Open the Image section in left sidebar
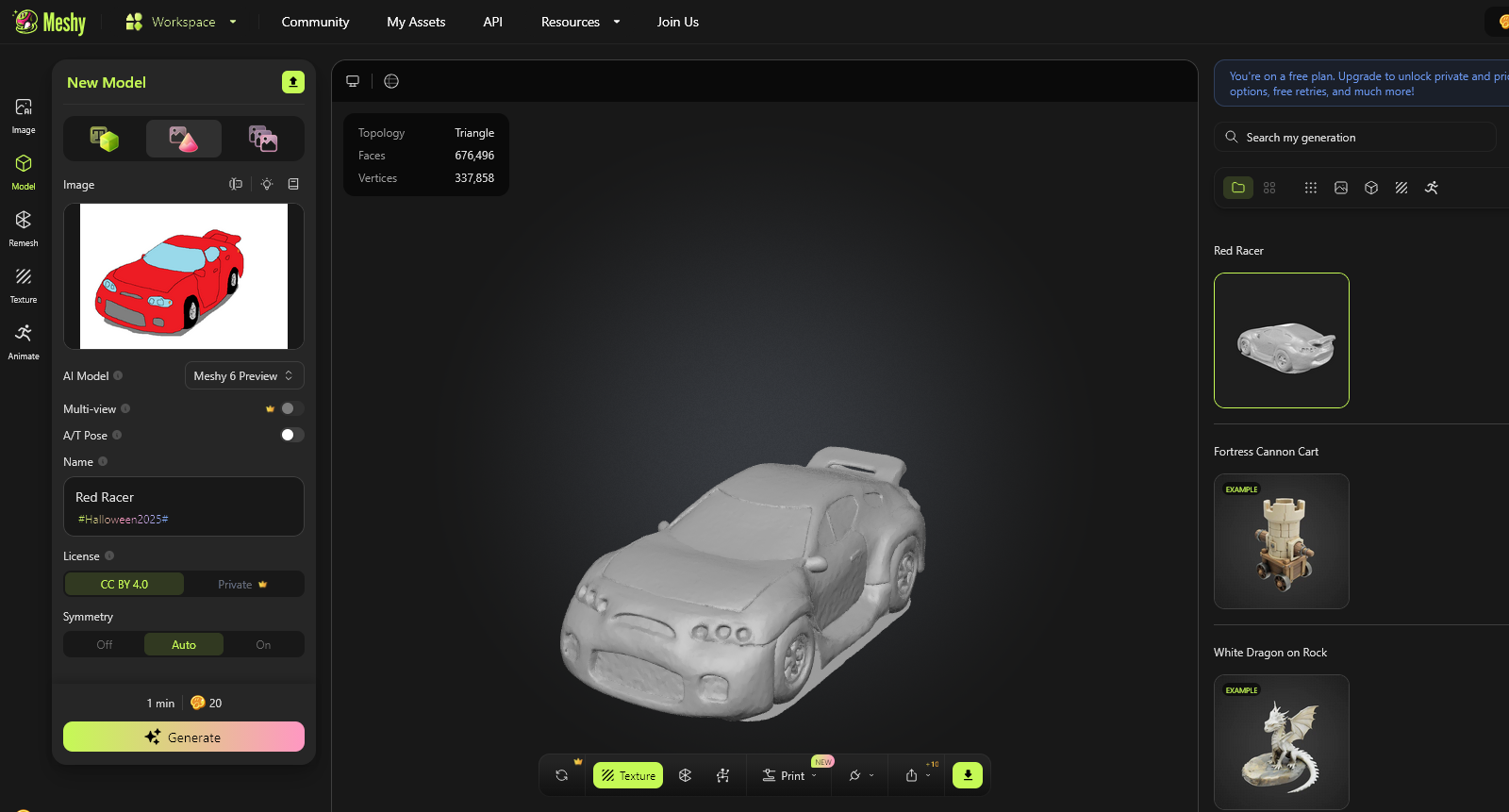 pyautogui.click(x=24, y=116)
